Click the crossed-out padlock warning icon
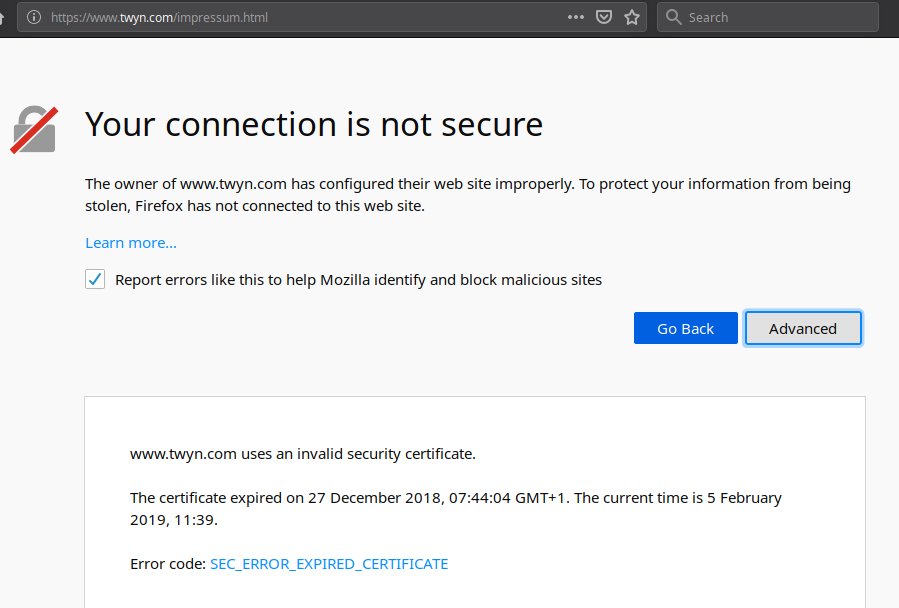 [34, 130]
